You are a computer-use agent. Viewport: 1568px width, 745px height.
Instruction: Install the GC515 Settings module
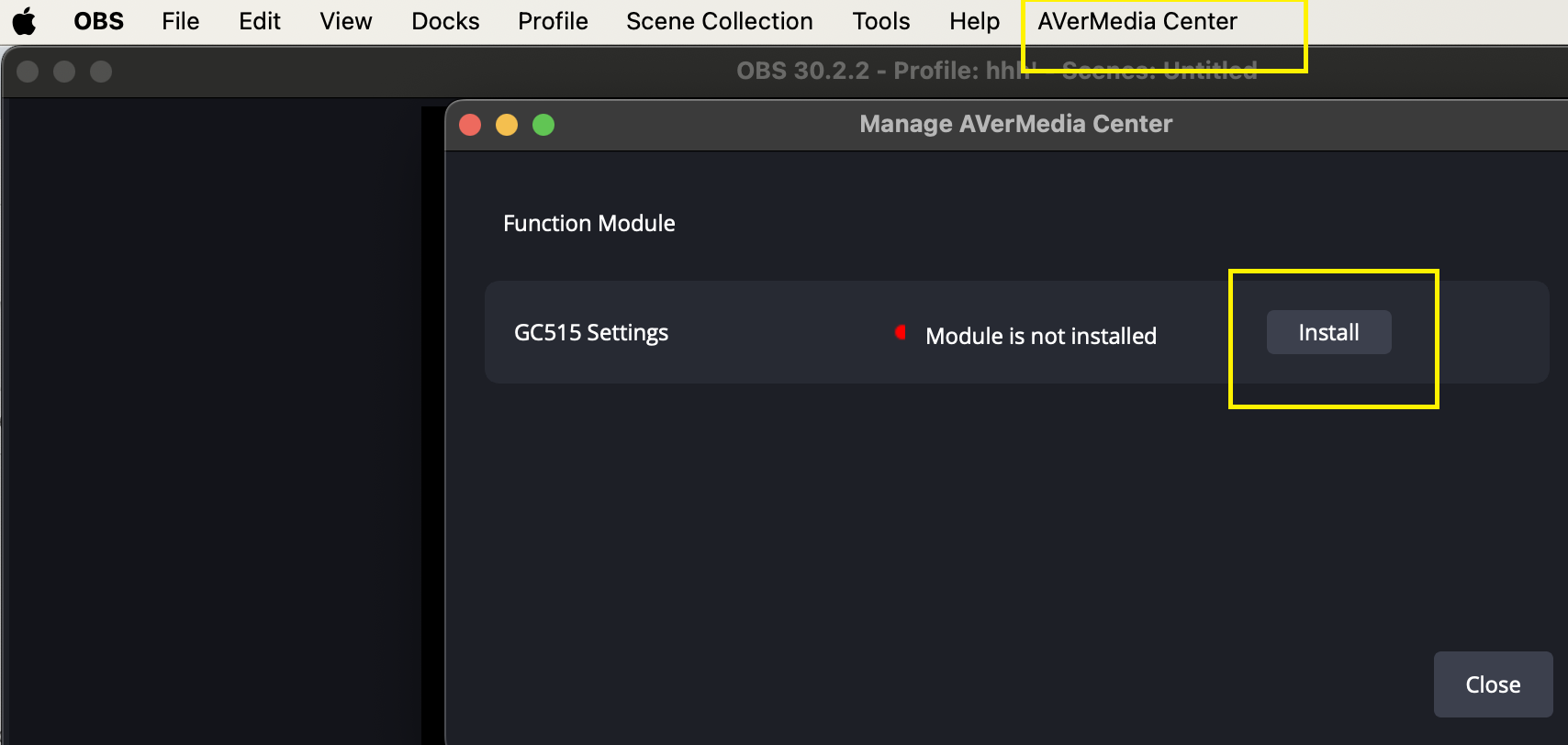click(x=1328, y=332)
